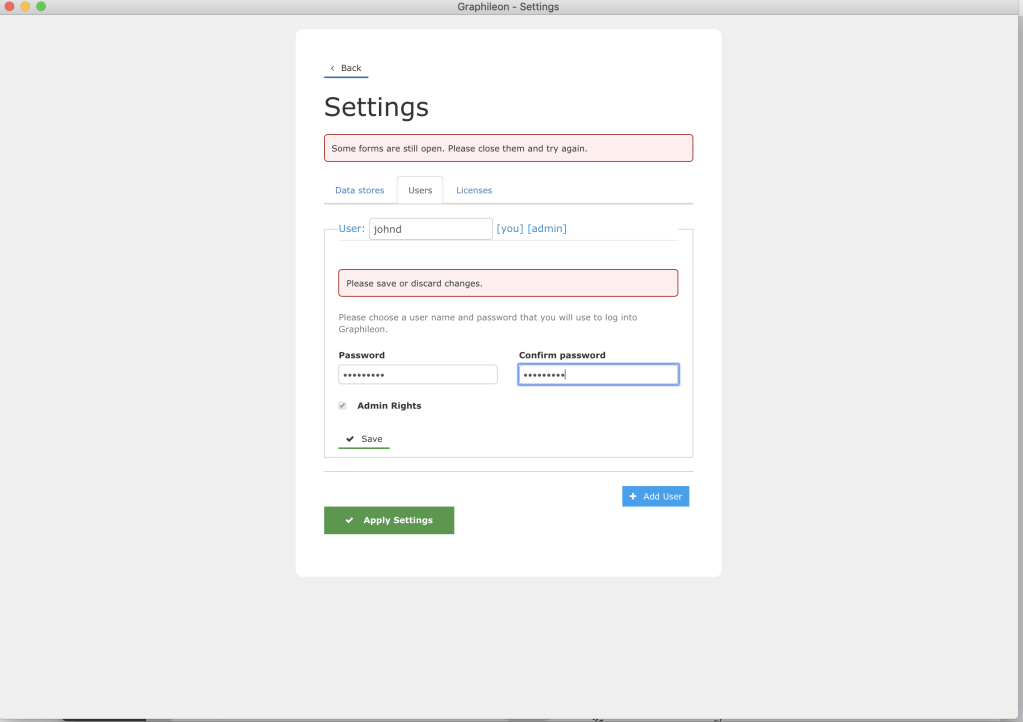Click the checkmark icon beside Save
Image resolution: width=1023 pixels, height=722 pixels.
(349, 439)
